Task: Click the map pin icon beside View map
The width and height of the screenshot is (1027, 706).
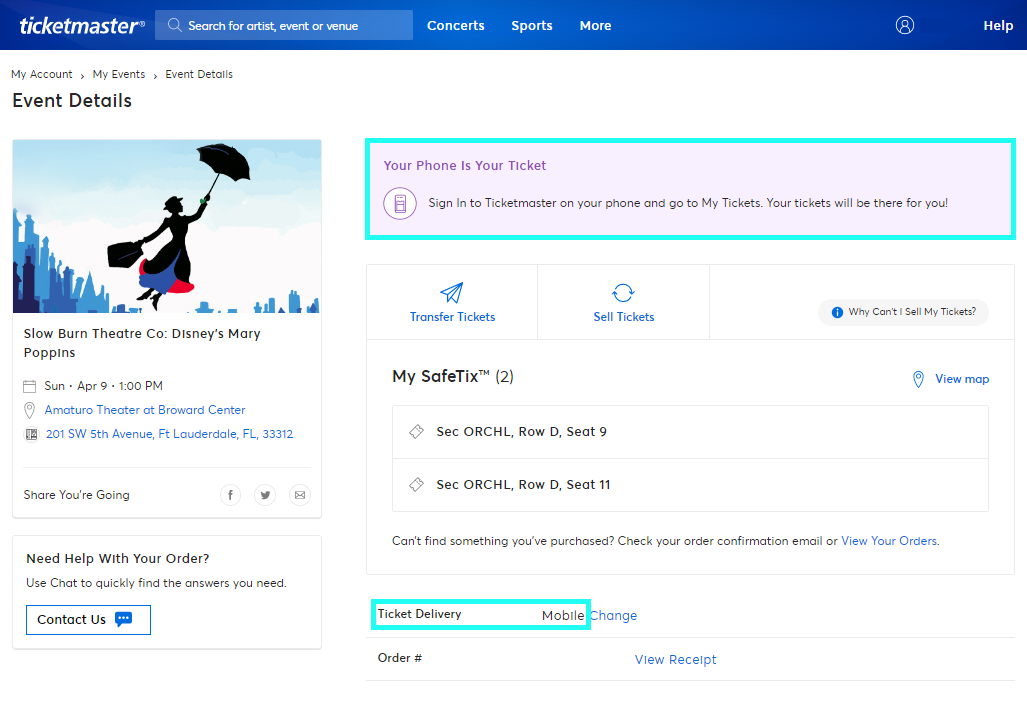Action: pyautogui.click(x=918, y=379)
